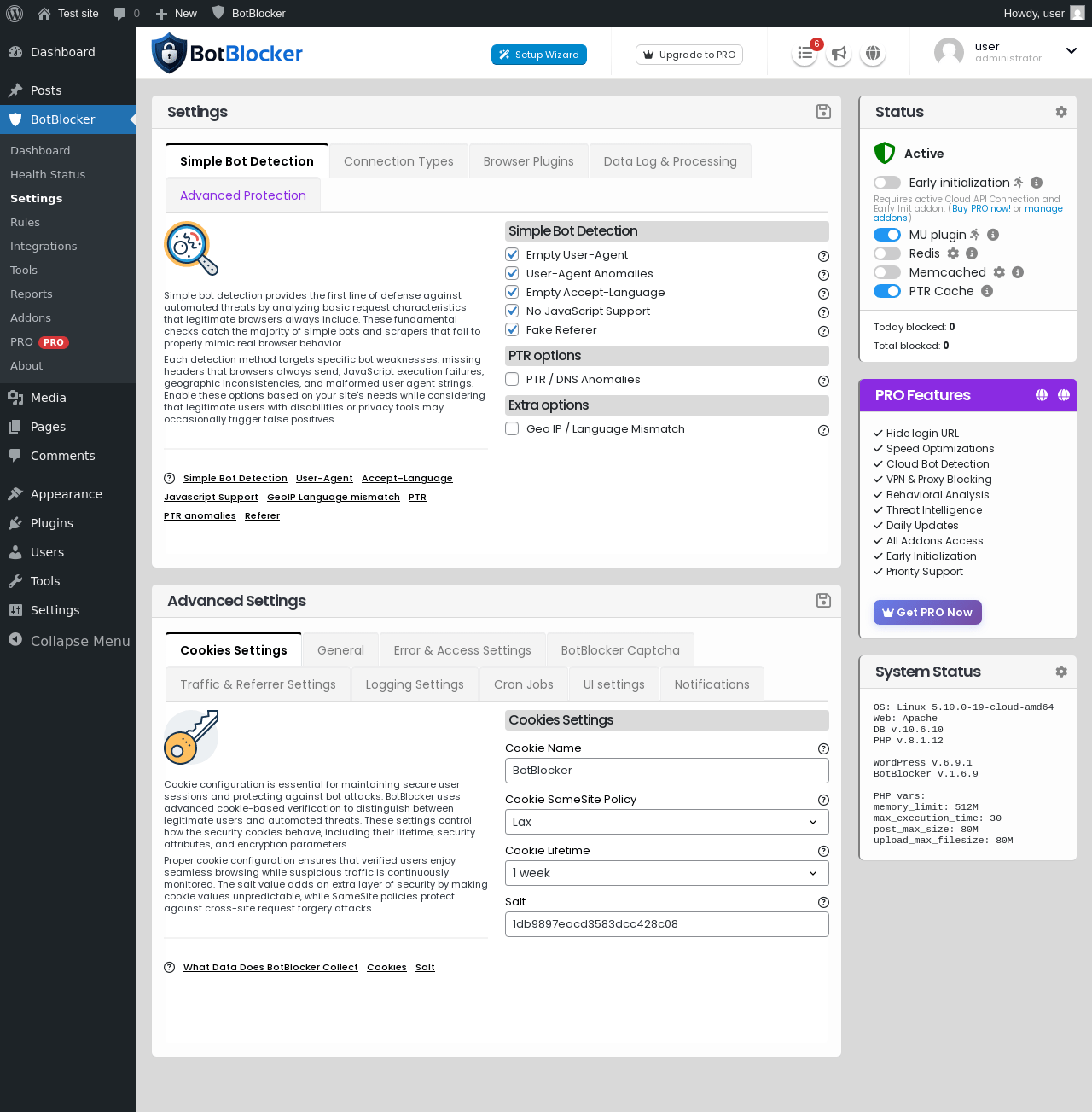This screenshot has width=1092, height=1112.
Task: Open Cookie SameSite Policy dropdown
Action: [x=667, y=822]
